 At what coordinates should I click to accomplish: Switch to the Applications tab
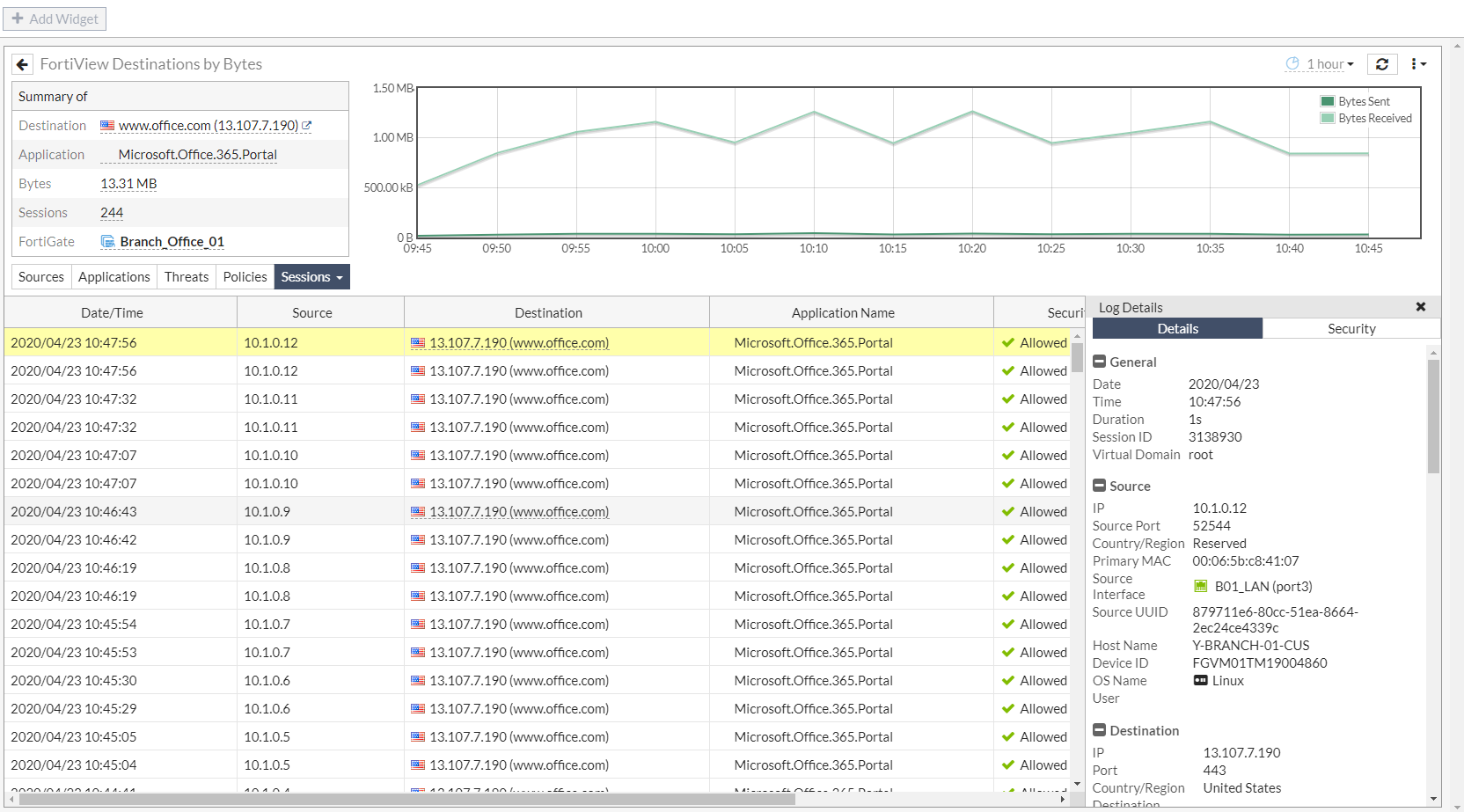coord(113,276)
